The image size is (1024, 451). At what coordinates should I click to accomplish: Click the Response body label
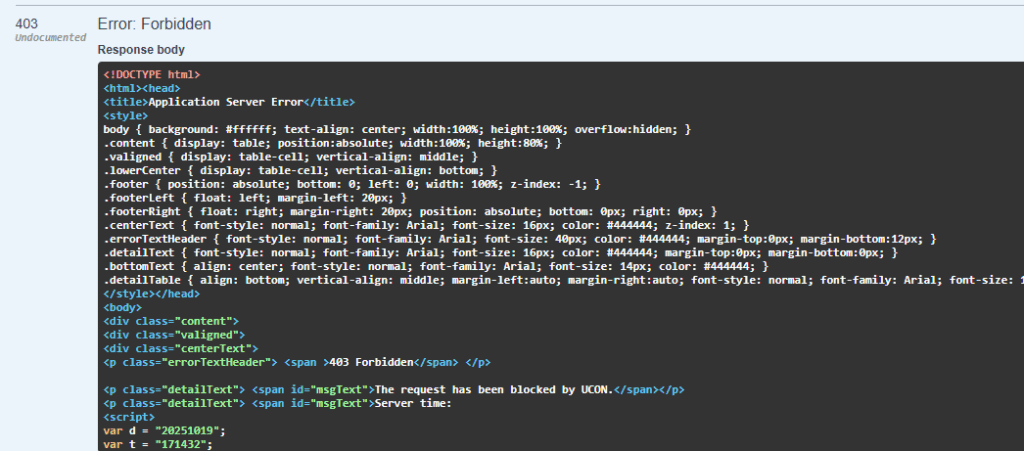click(x=140, y=49)
